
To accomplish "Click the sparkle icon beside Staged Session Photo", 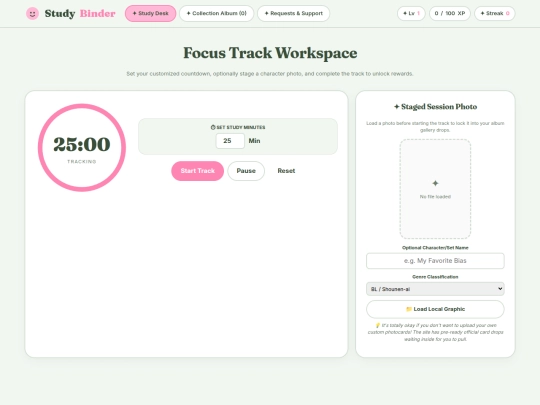I will pyautogui.click(x=397, y=107).
